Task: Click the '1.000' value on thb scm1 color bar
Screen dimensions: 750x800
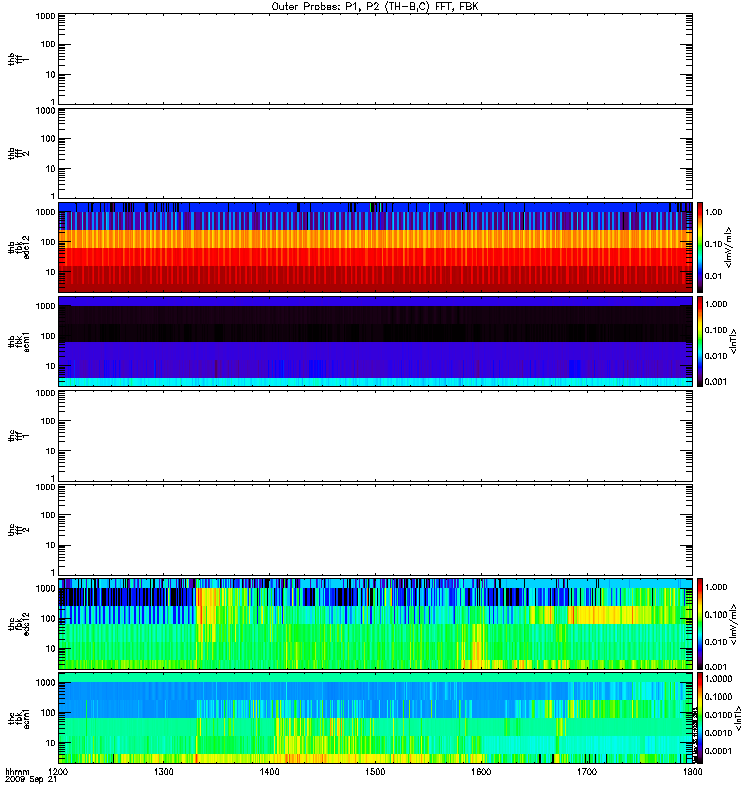Action: pyautogui.click(x=716, y=304)
